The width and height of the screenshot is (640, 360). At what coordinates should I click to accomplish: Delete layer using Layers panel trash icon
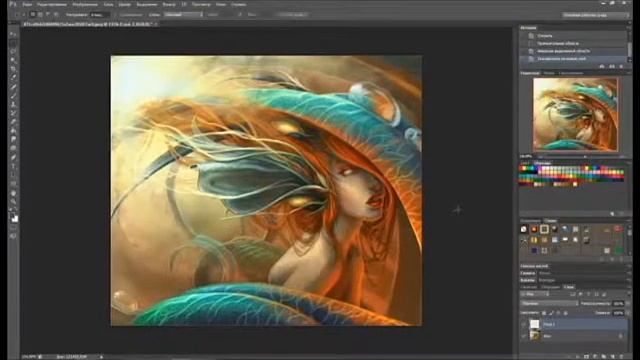click(x=621, y=357)
